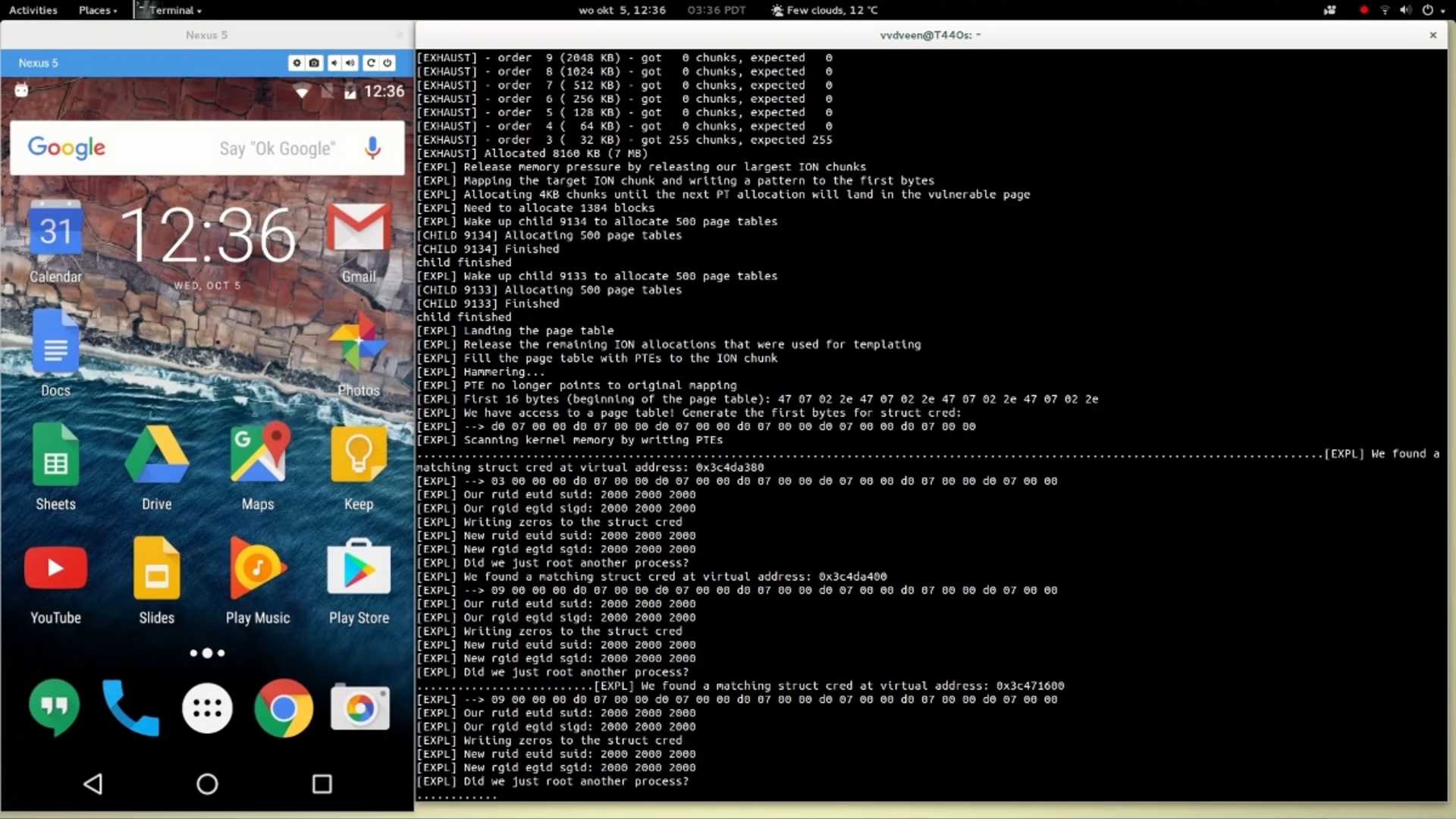This screenshot has width=1456, height=819.
Task: Open the Wi-Fi network tray icon
Action: click(1385, 10)
